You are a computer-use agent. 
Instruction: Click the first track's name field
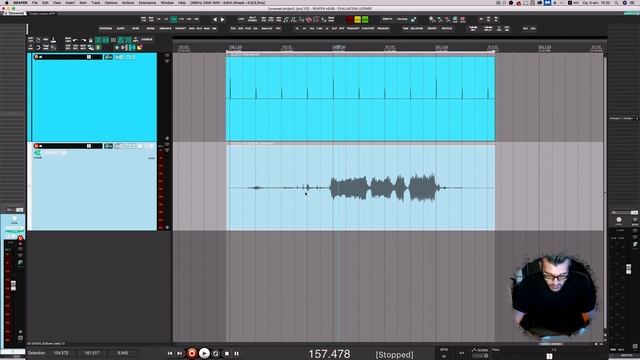pos(63,57)
